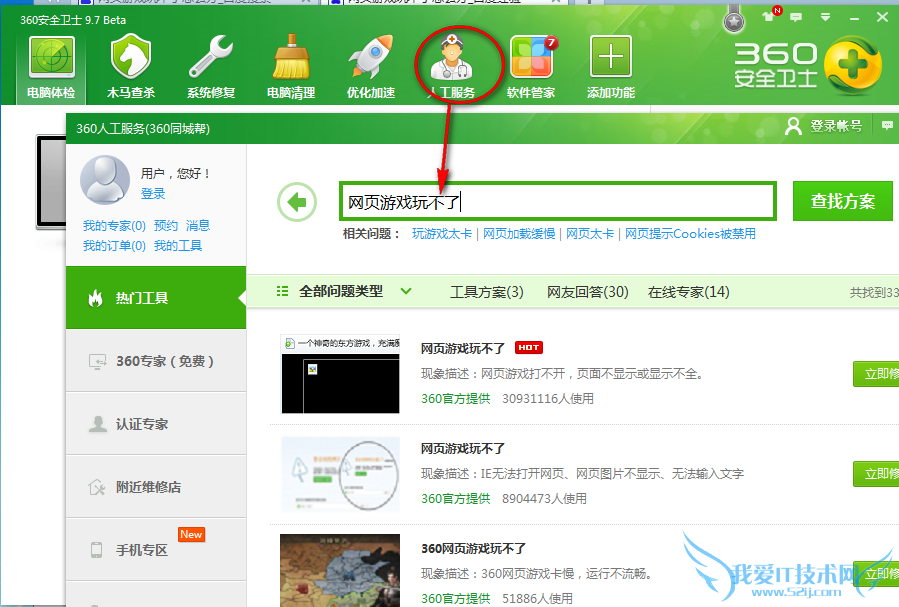899x607 pixels.
Task: Click related question 玩游戏太卡
Action: [442, 234]
